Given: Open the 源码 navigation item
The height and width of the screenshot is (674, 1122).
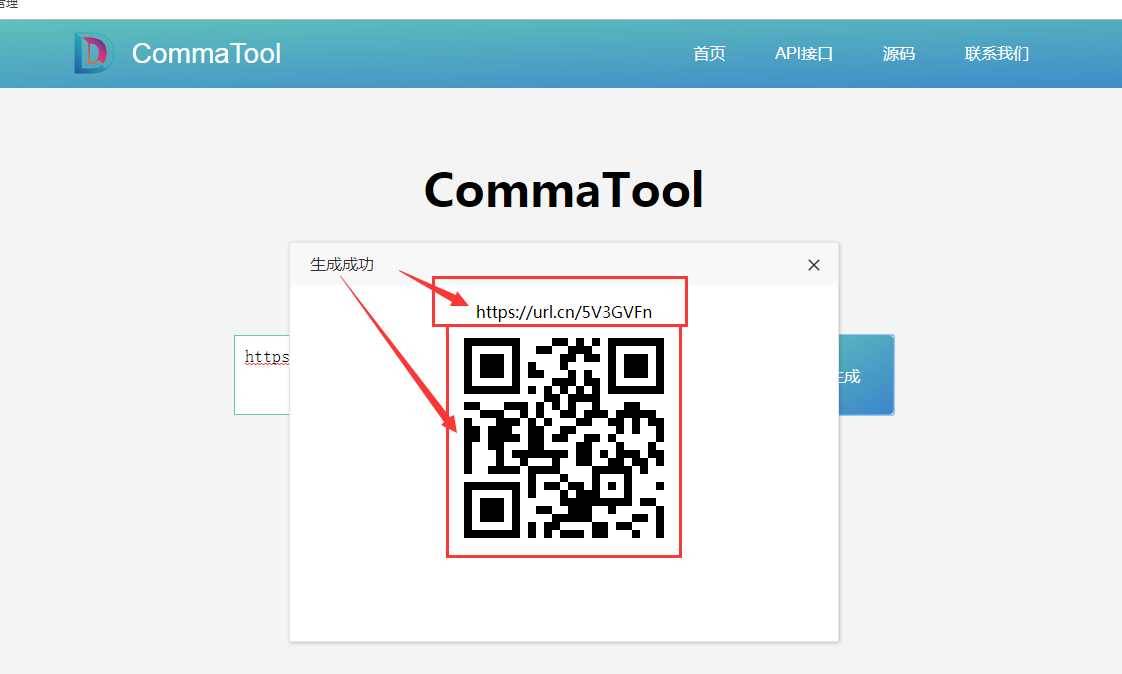Looking at the screenshot, I should (899, 54).
